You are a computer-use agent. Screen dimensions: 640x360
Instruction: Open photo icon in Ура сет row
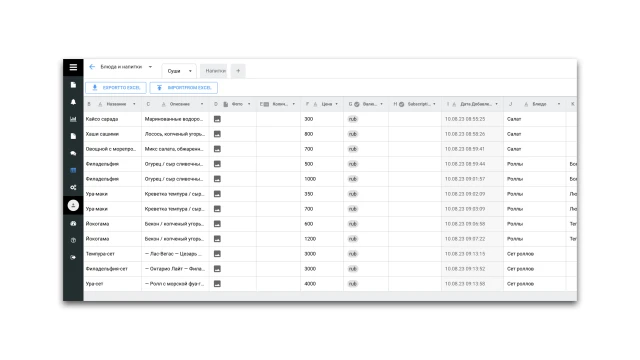(x=217, y=284)
